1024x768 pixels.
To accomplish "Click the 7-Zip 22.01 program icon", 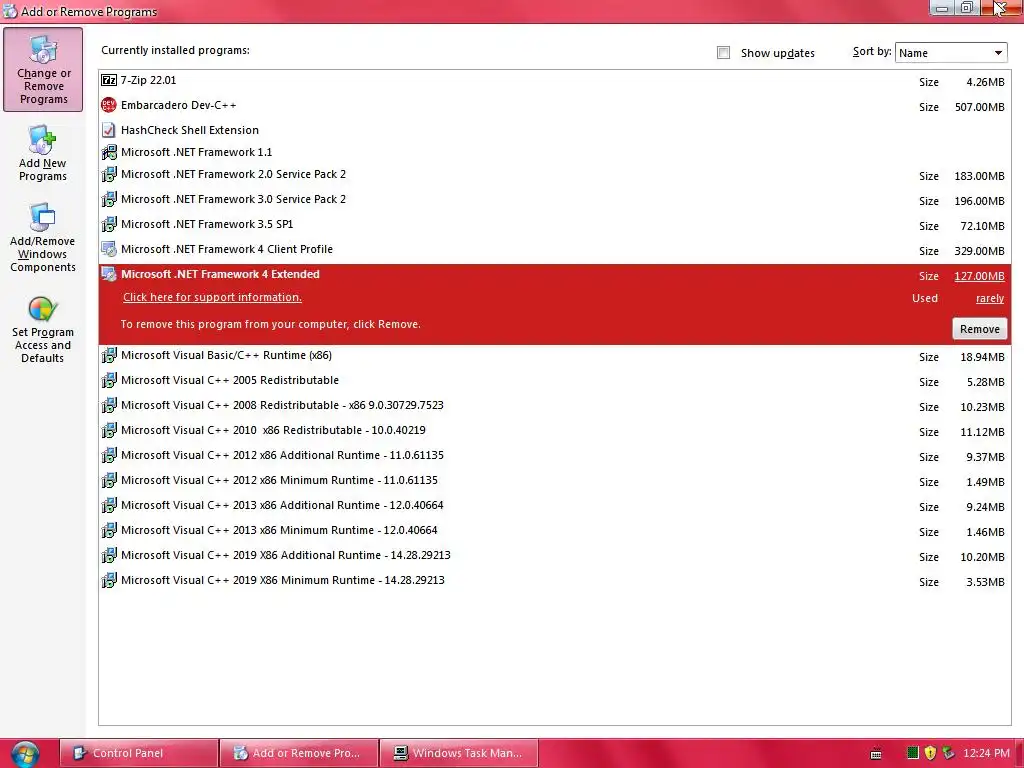I will (109, 80).
